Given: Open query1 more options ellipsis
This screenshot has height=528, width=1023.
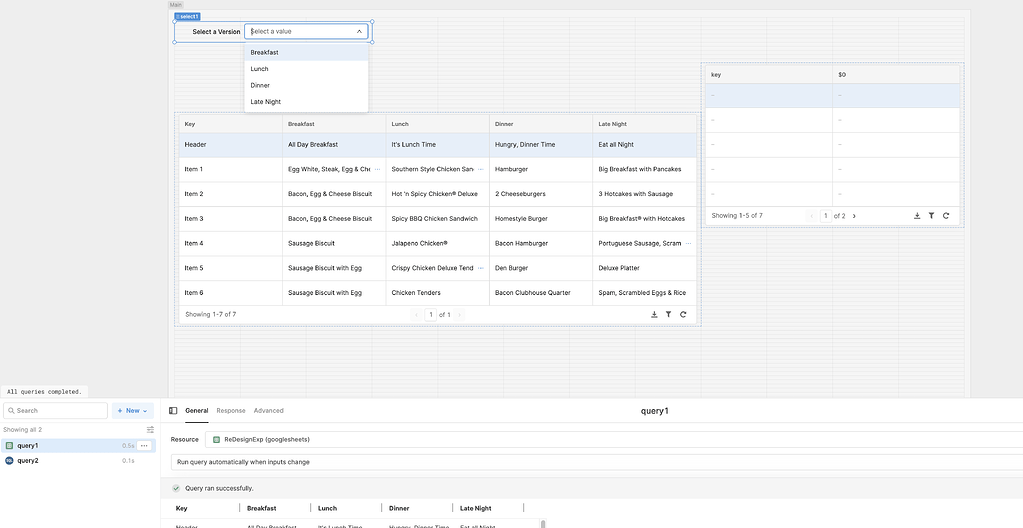Looking at the screenshot, I should pos(144,446).
